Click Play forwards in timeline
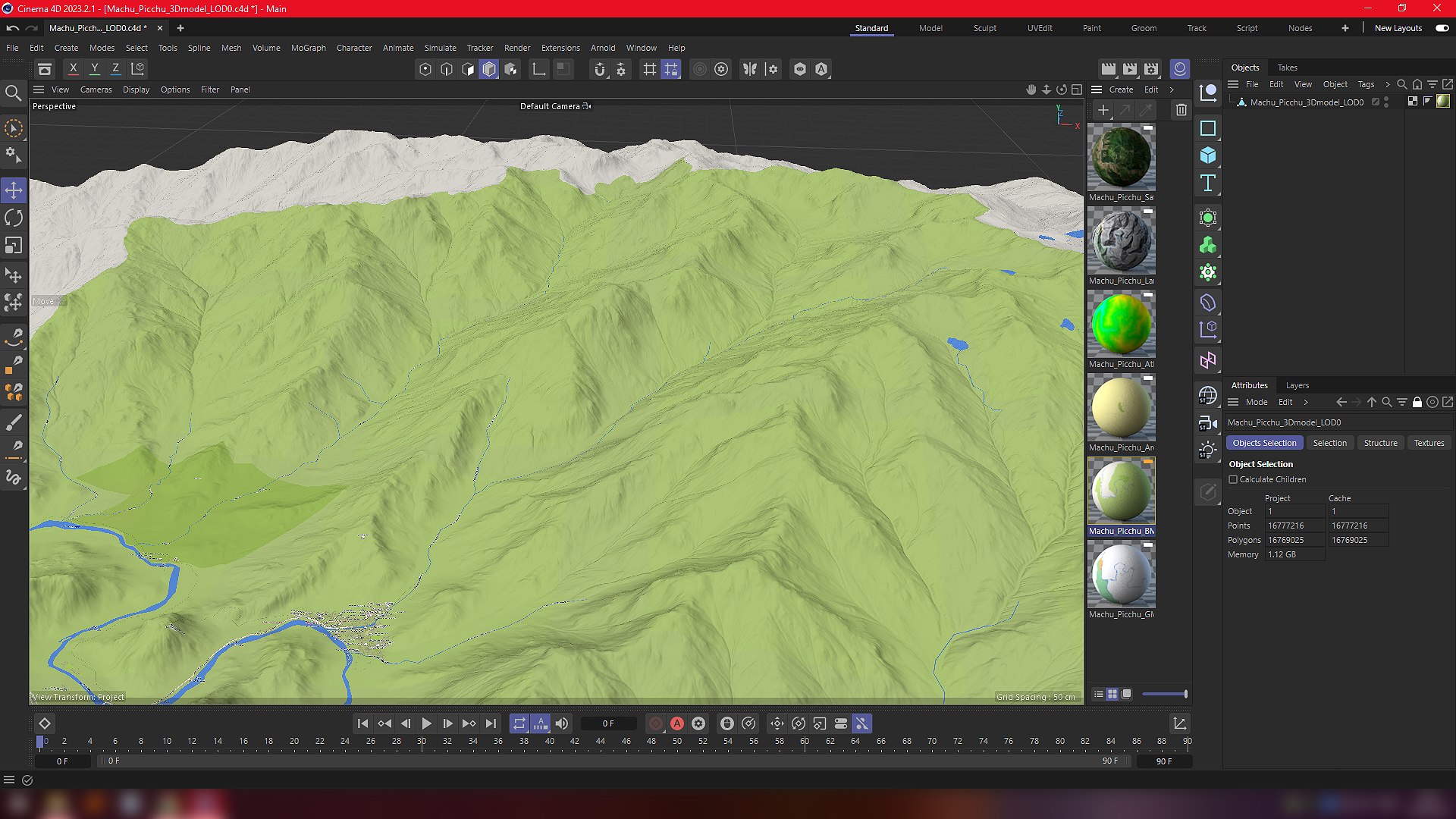The height and width of the screenshot is (819, 1456). [x=426, y=723]
